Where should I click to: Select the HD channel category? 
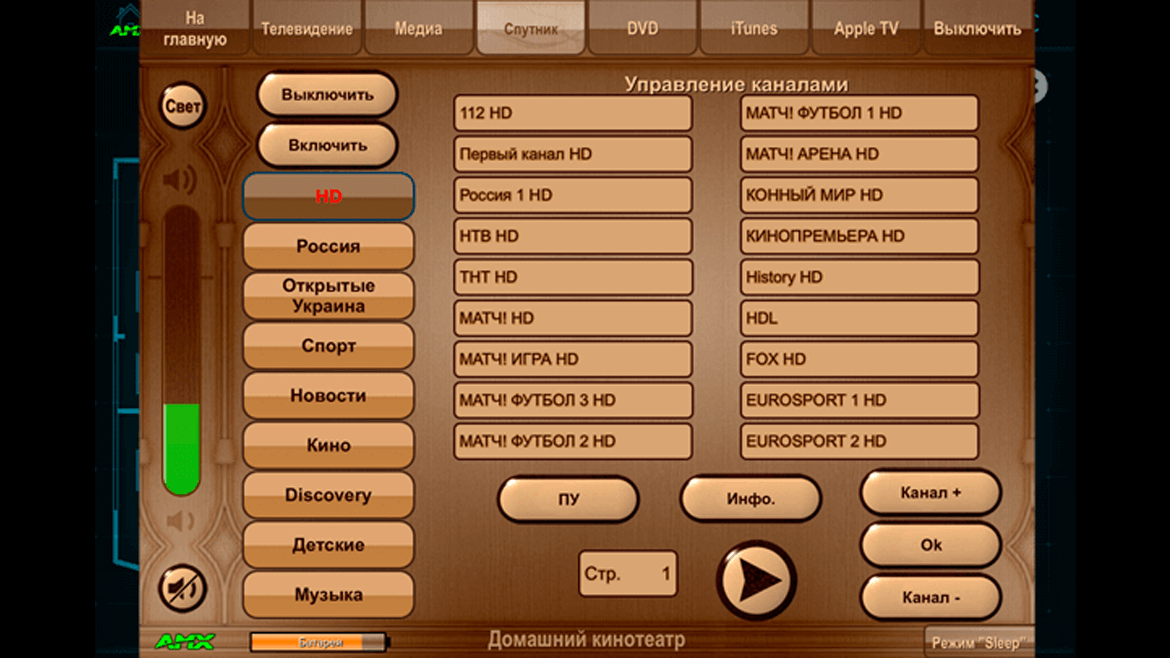(328, 197)
